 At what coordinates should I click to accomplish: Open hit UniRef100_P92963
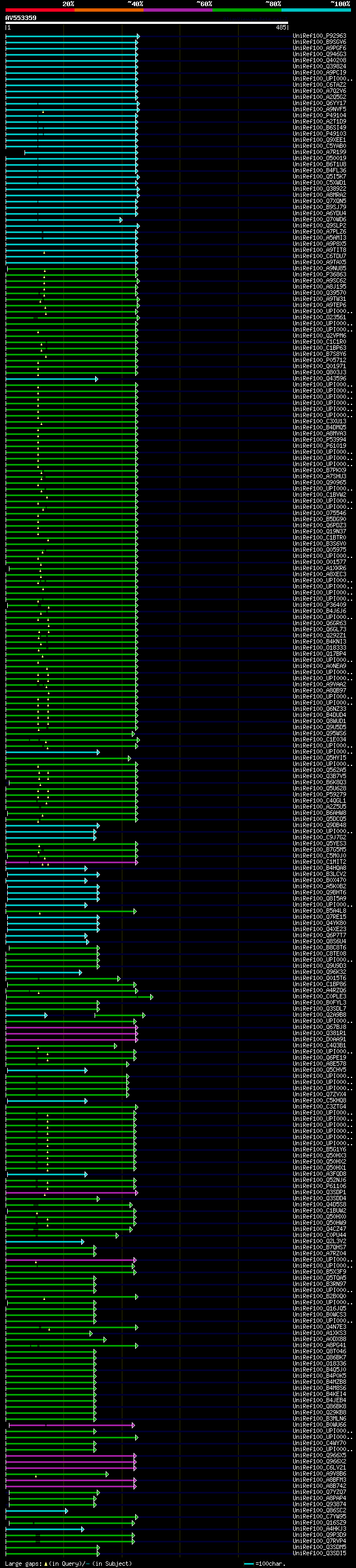click(x=319, y=36)
